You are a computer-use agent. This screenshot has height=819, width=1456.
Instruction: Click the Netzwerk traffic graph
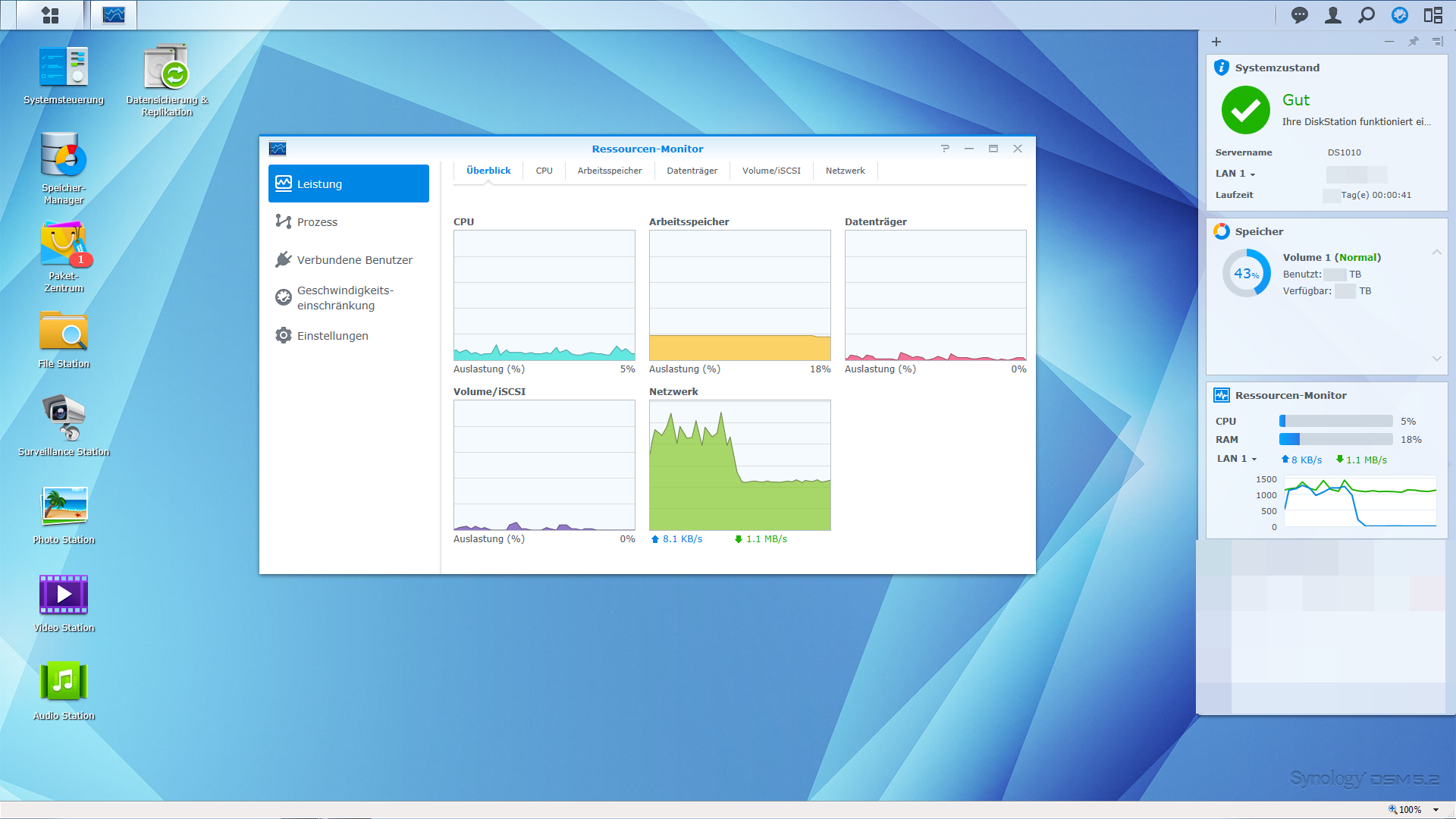pos(739,466)
